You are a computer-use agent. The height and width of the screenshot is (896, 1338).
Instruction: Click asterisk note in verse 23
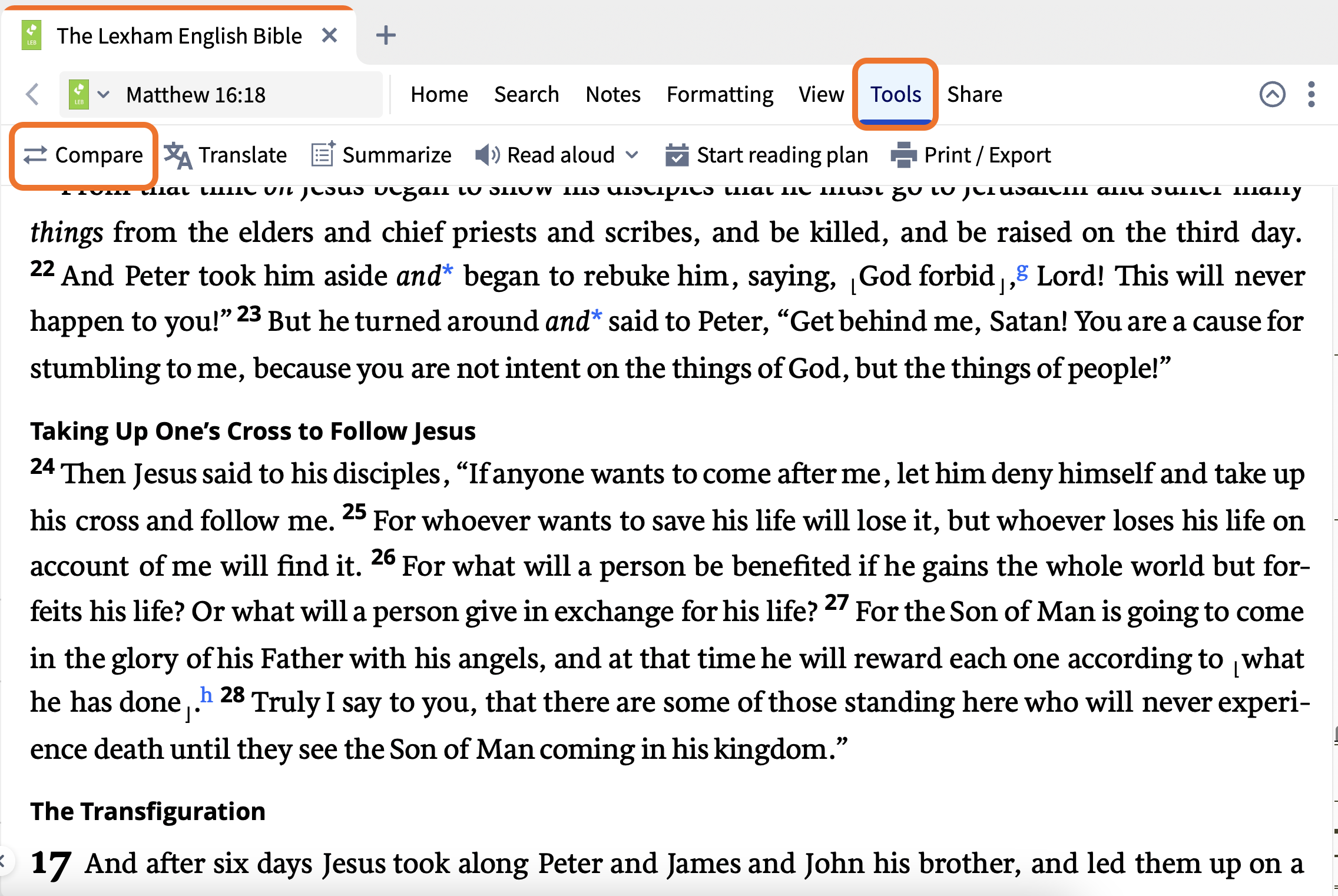coord(597,316)
